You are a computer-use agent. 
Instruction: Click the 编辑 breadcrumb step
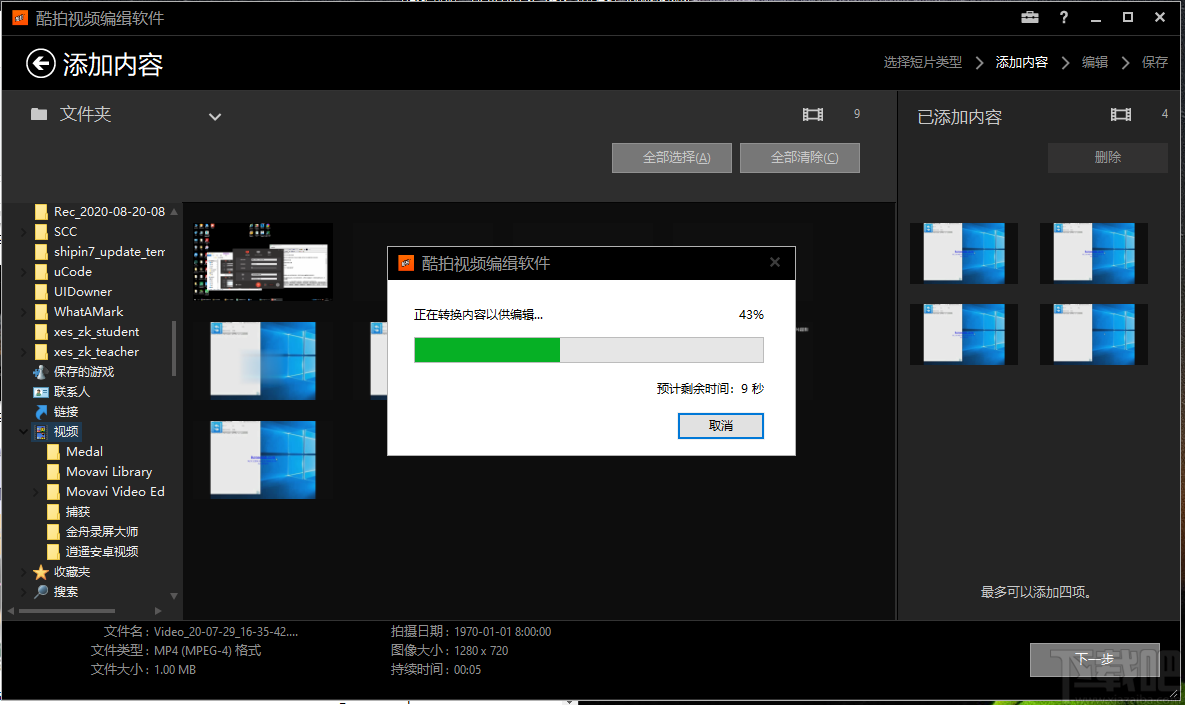[1094, 61]
